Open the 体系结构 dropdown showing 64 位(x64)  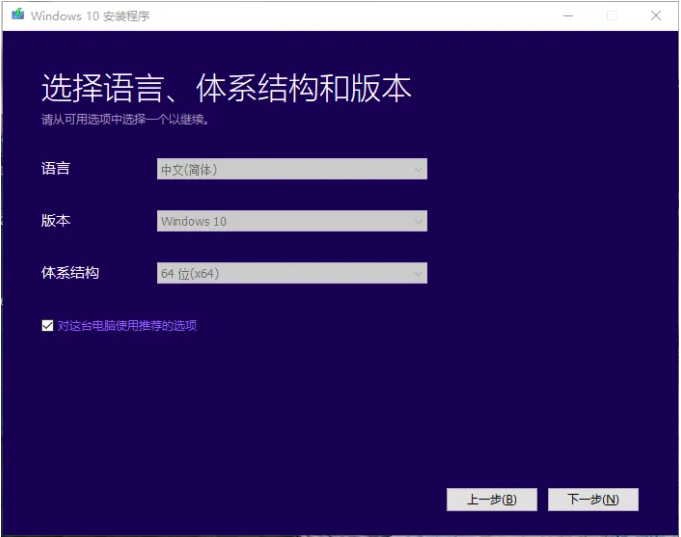(291, 273)
